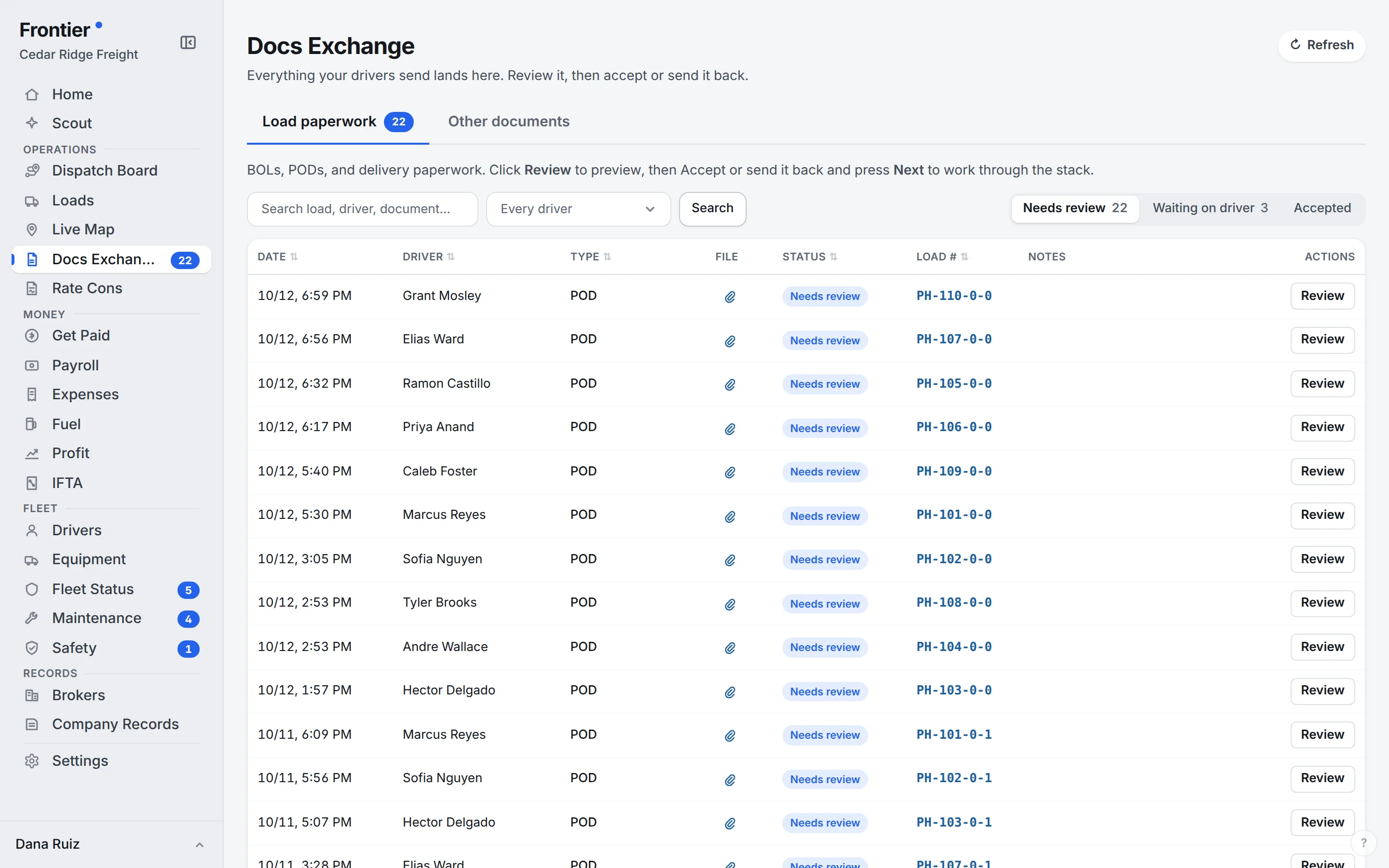Open the Maintenance page

[x=111, y=618]
